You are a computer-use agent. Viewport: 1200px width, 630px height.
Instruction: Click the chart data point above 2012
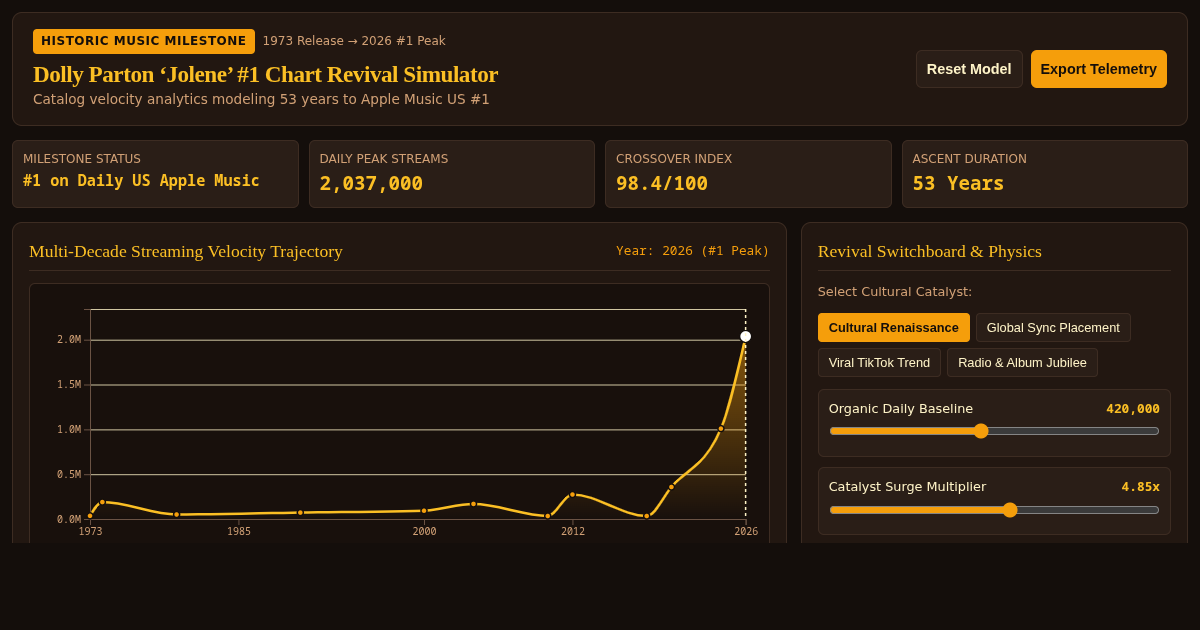[x=573, y=494]
